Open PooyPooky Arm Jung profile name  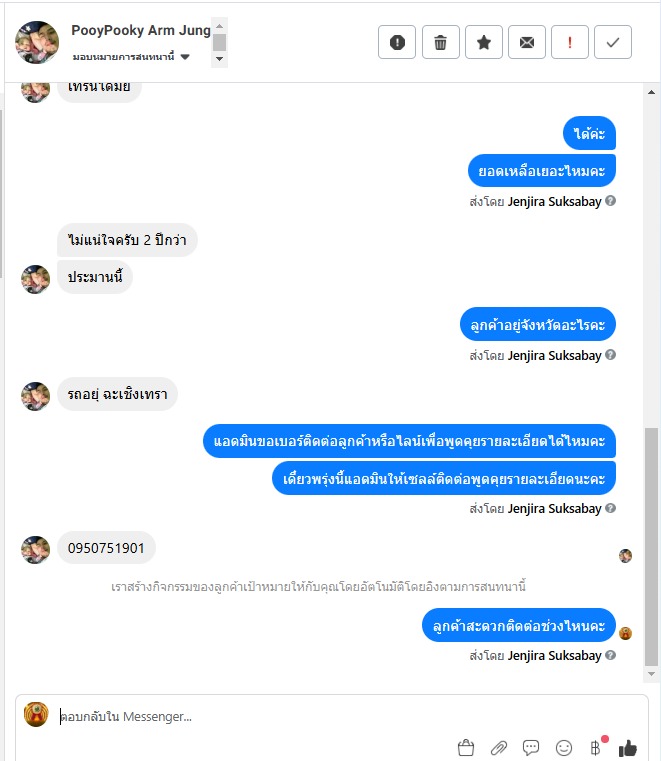tap(141, 30)
